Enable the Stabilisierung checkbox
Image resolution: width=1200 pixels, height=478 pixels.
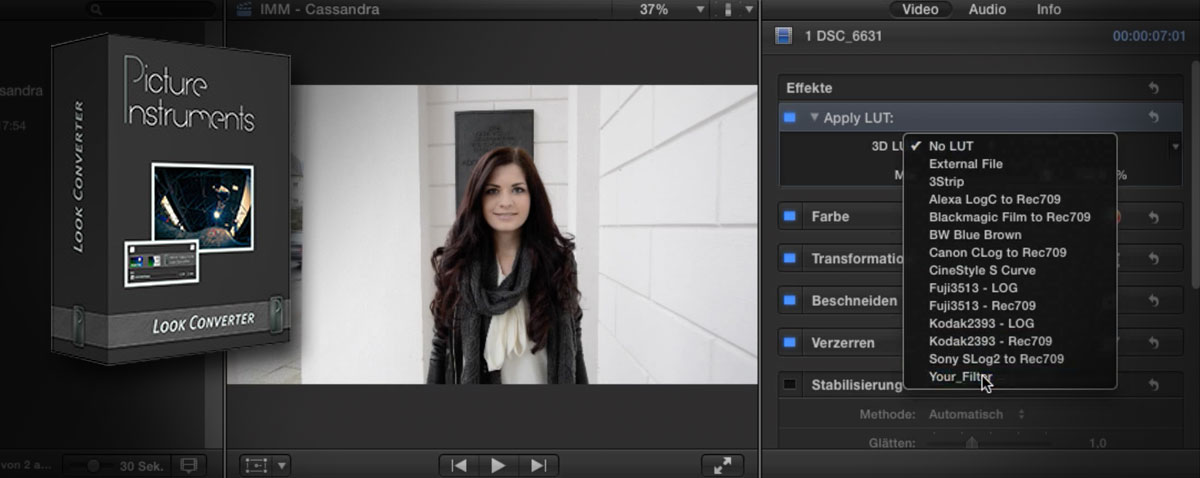point(790,383)
